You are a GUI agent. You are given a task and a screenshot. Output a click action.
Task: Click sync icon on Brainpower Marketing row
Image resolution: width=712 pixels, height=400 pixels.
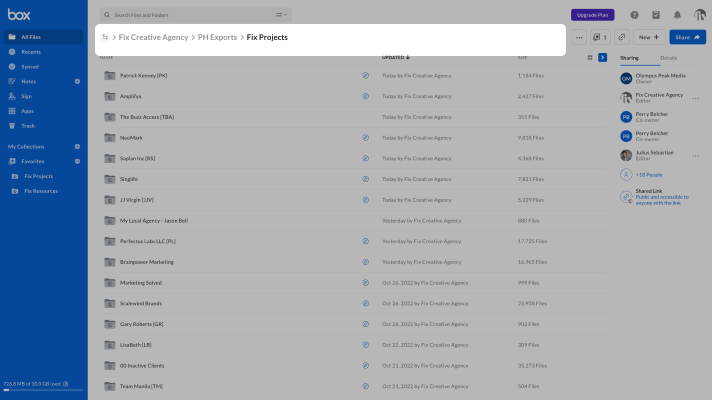click(366, 262)
